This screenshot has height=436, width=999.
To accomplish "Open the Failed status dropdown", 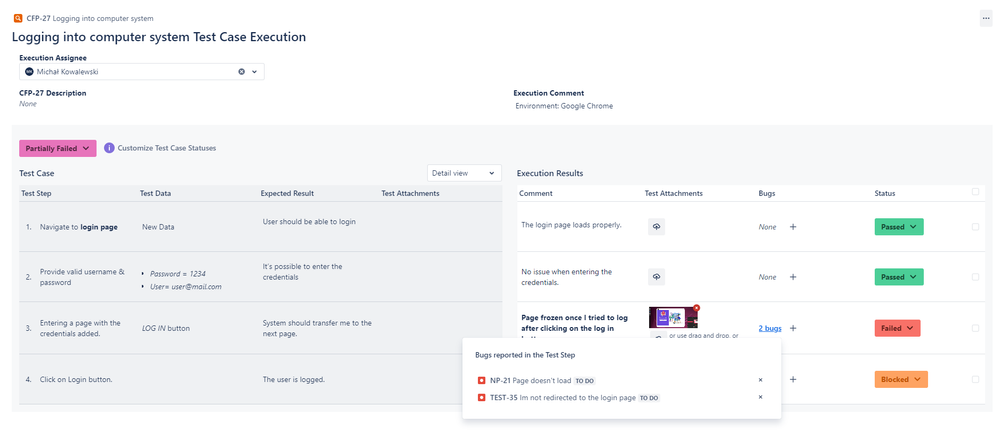I will click(x=898, y=328).
